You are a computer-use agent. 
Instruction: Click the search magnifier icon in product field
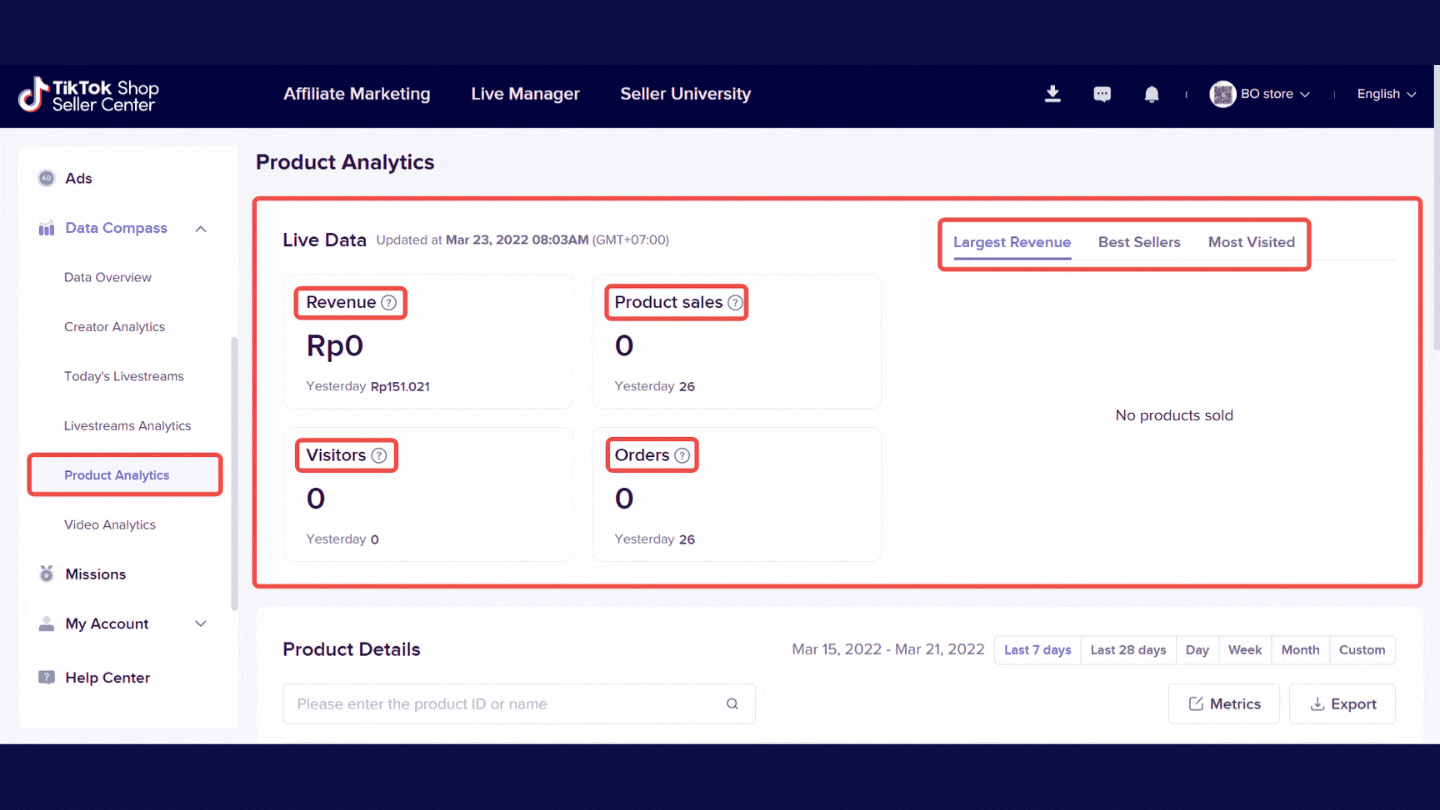coord(732,704)
